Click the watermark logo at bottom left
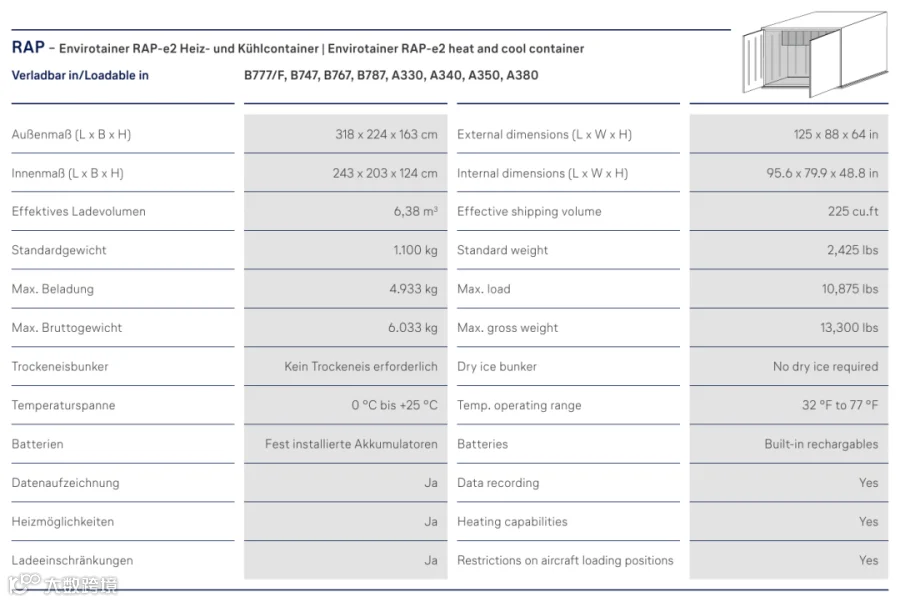Screen dimensions: 900x602 pos(63,584)
